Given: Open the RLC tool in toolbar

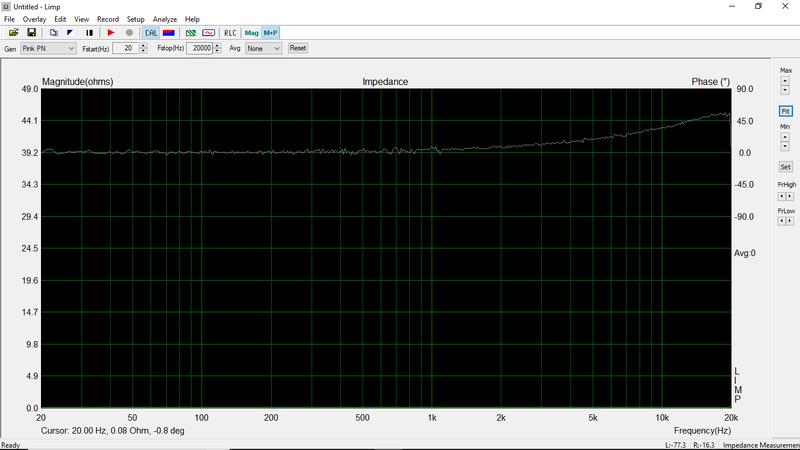Looking at the screenshot, I should (x=231, y=33).
